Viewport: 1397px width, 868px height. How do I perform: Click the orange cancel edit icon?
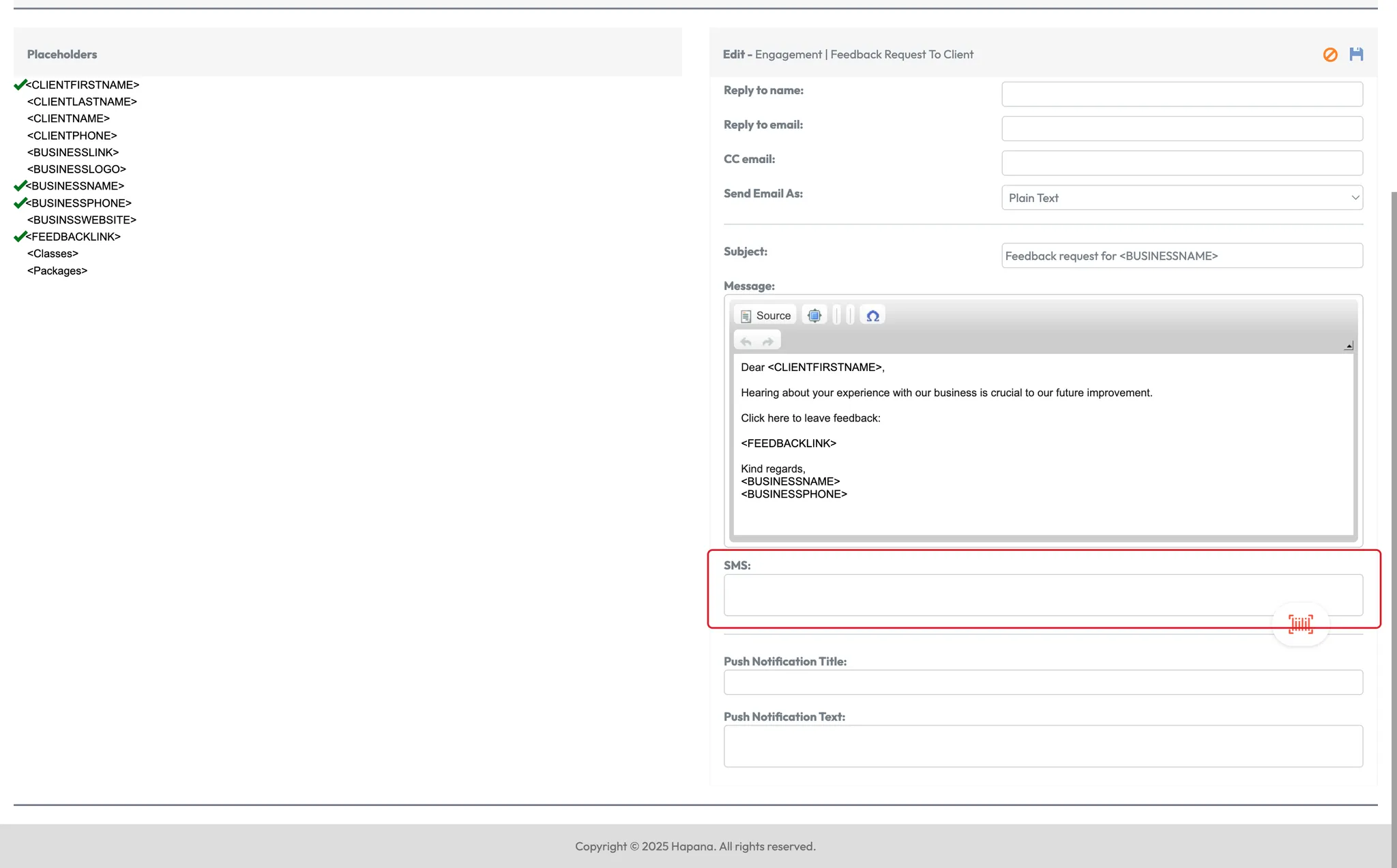click(x=1330, y=55)
